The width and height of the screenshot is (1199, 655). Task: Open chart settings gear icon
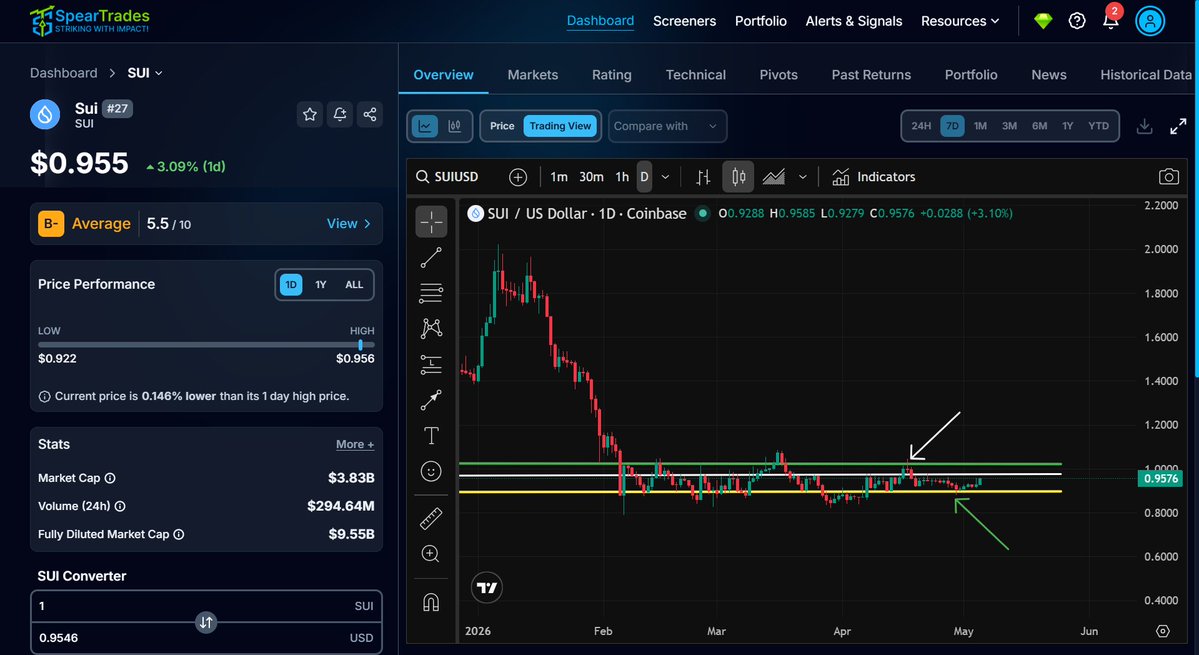(1163, 631)
